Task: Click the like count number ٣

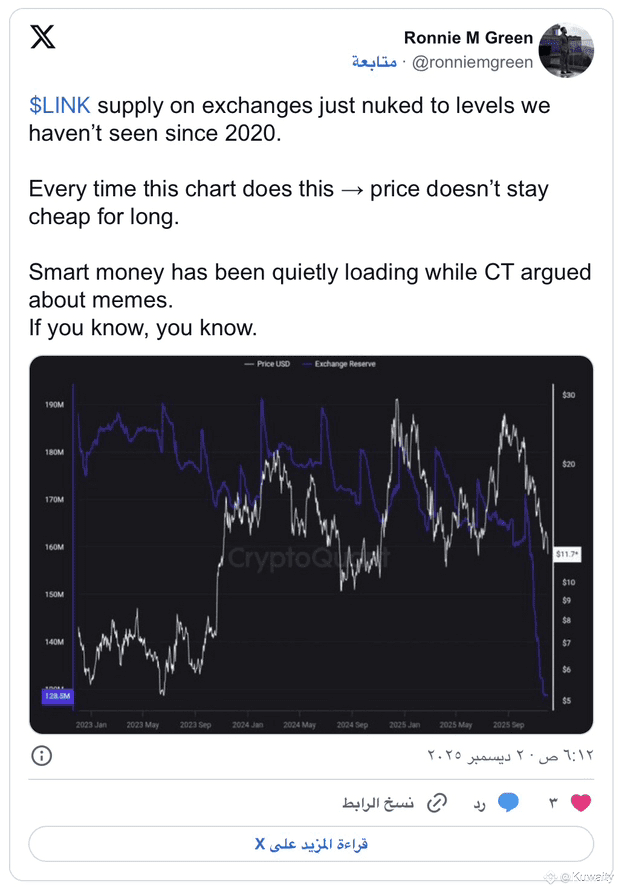Action: (x=552, y=802)
